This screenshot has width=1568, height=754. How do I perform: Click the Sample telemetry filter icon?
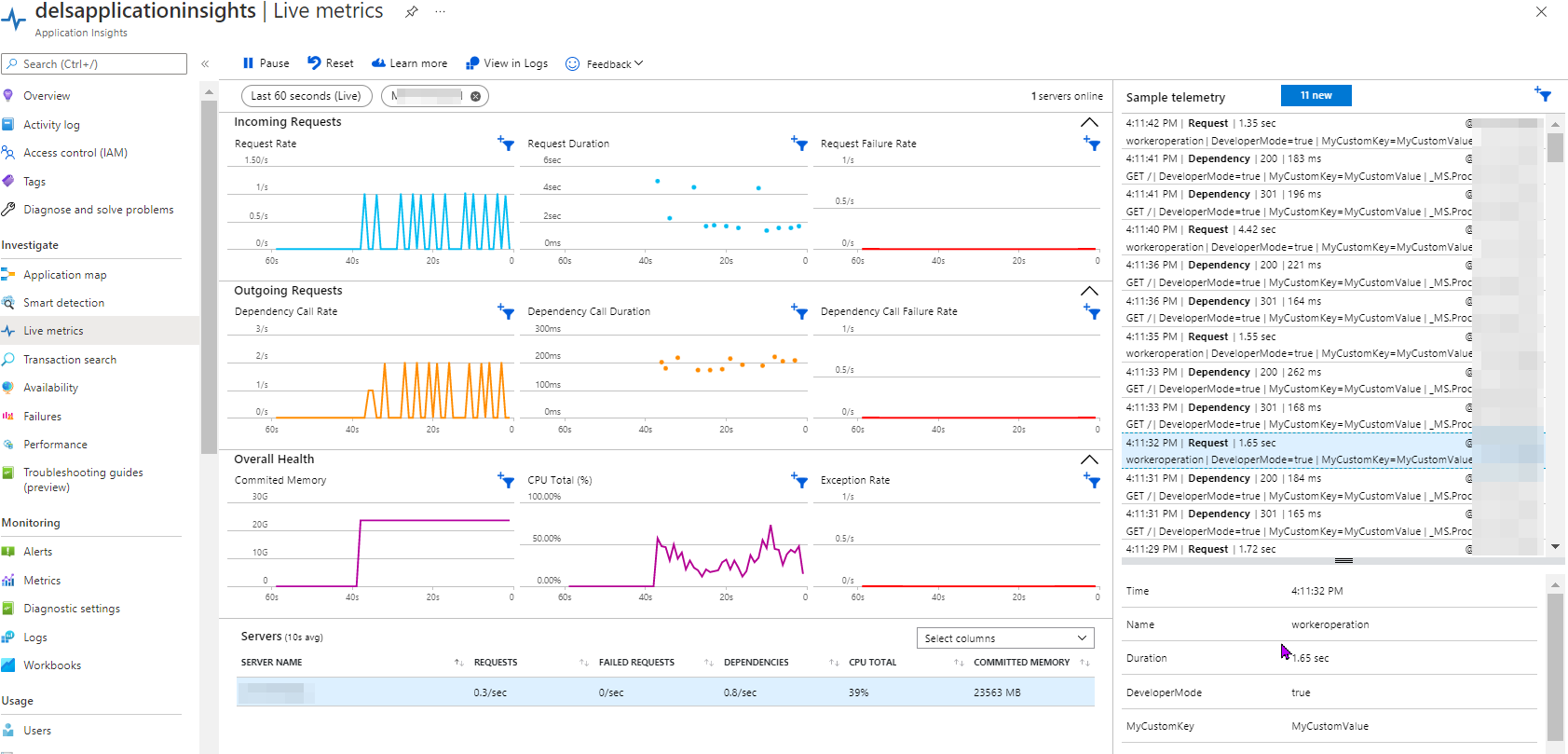point(1543,94)
